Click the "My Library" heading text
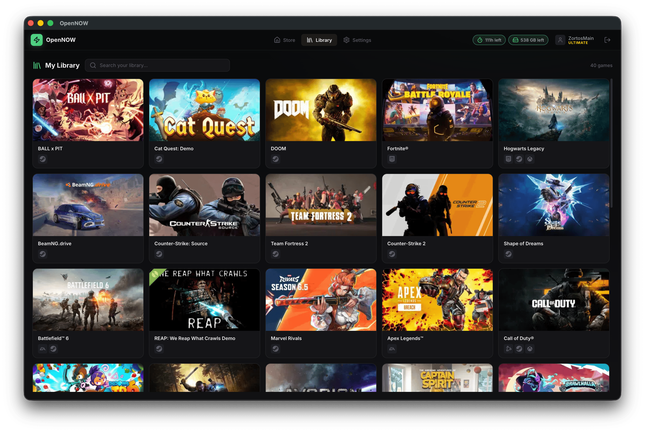645x432 pixels. (x=62, y=65)
